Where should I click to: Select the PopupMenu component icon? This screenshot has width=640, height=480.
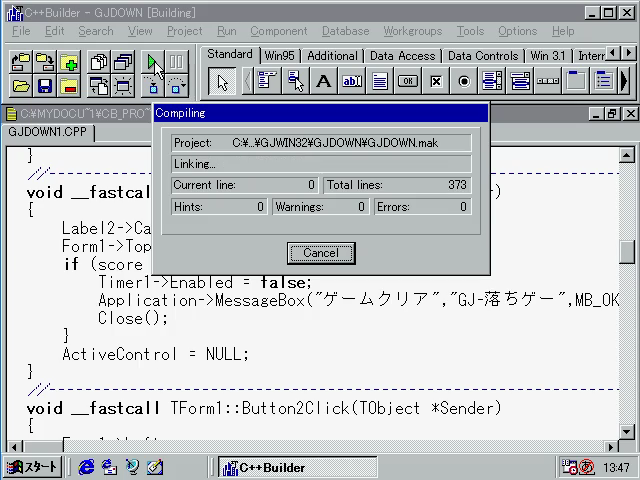click(x=296, y=81)
